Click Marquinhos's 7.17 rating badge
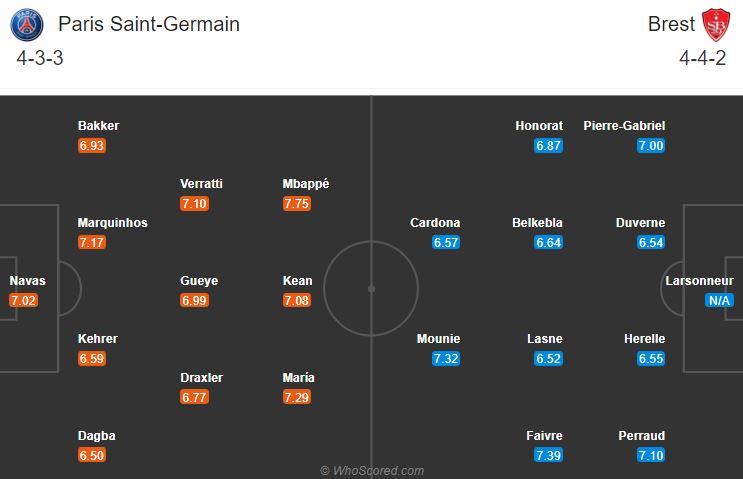This screenshot has height=479, width=743. coord(91,243)
